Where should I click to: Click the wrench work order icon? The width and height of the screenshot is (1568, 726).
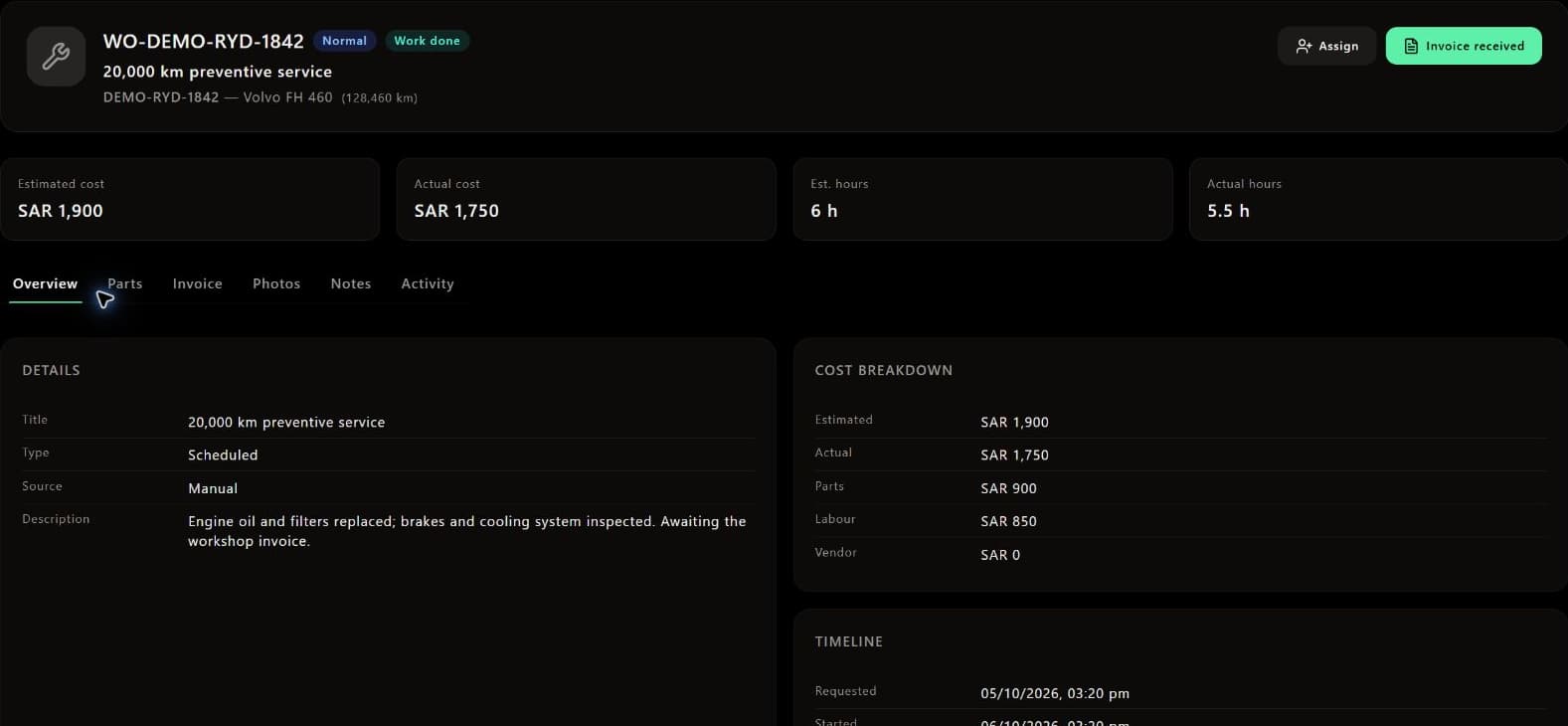click(x=56, y=56)
